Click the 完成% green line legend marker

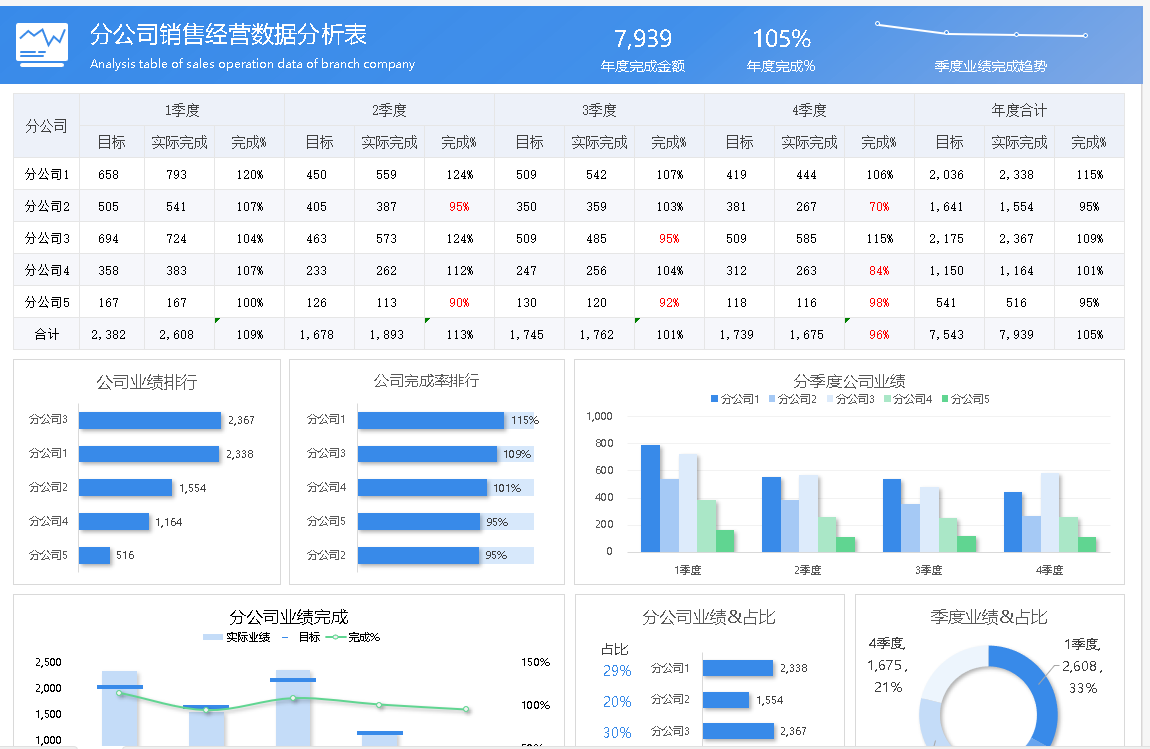coord(335,637)
